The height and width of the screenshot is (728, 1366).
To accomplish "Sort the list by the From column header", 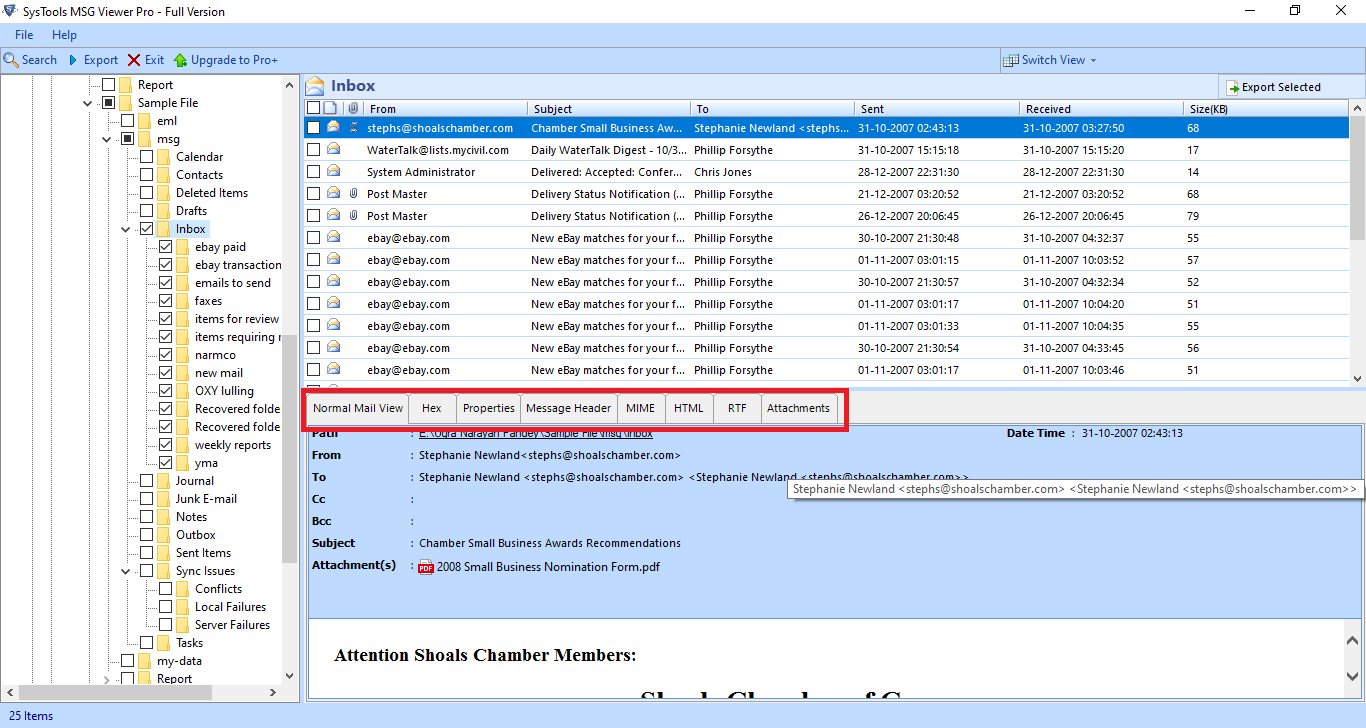I will tap(445, 108).
